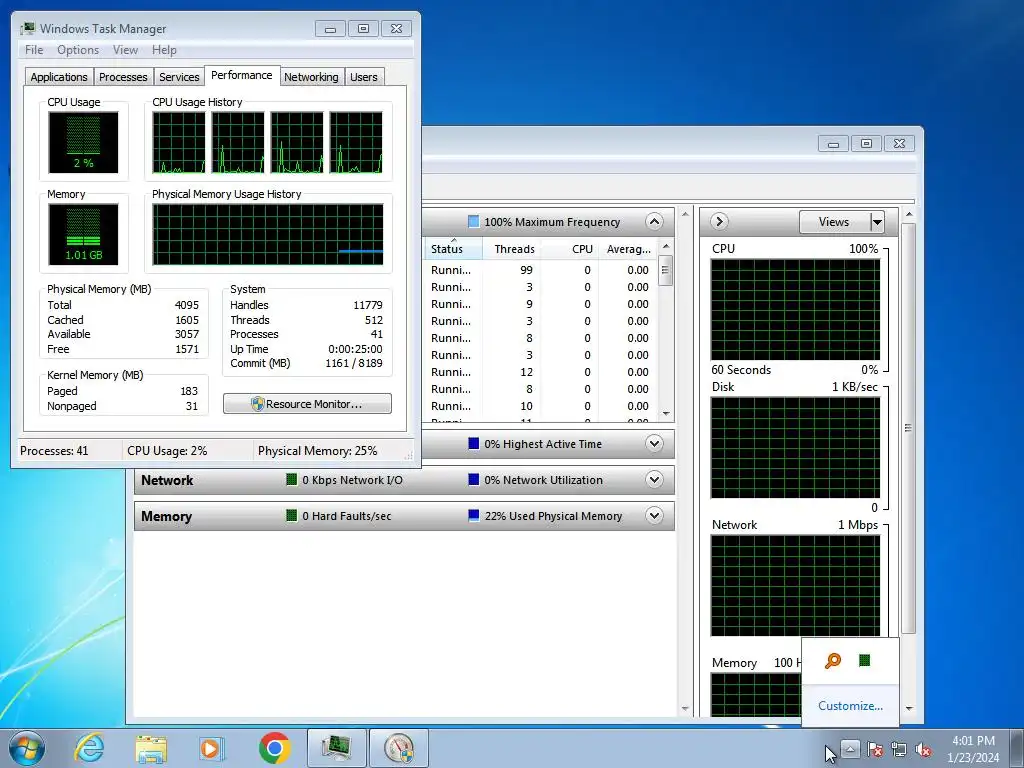The height and width of the screenshot is (768, 1024).
Task: Open the Action Center flag tray icon
Action: (x=875, y=749)
